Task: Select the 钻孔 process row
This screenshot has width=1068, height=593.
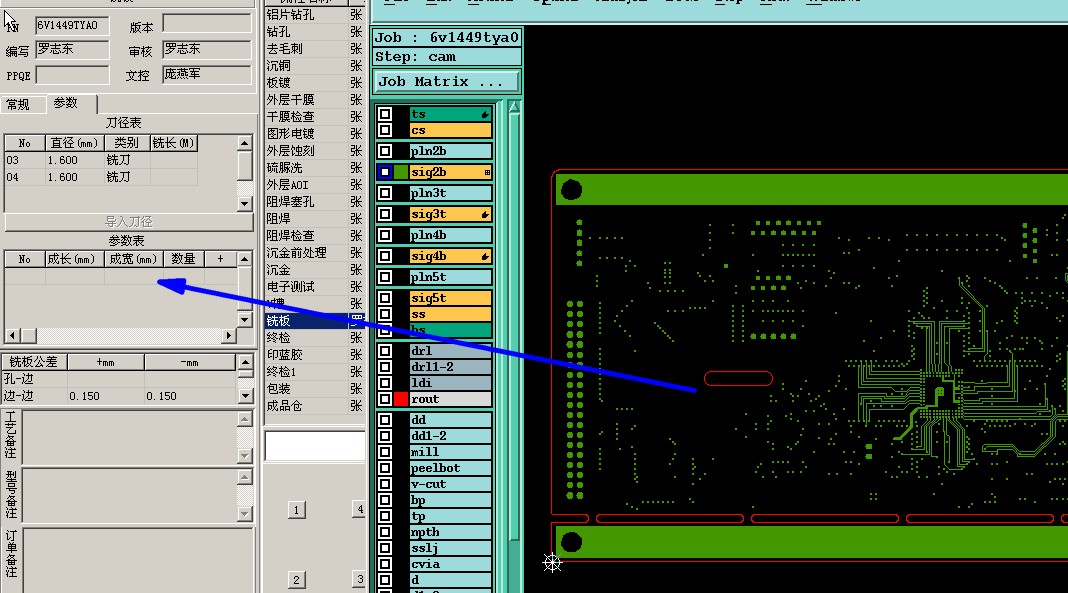Action: point(314,31)
